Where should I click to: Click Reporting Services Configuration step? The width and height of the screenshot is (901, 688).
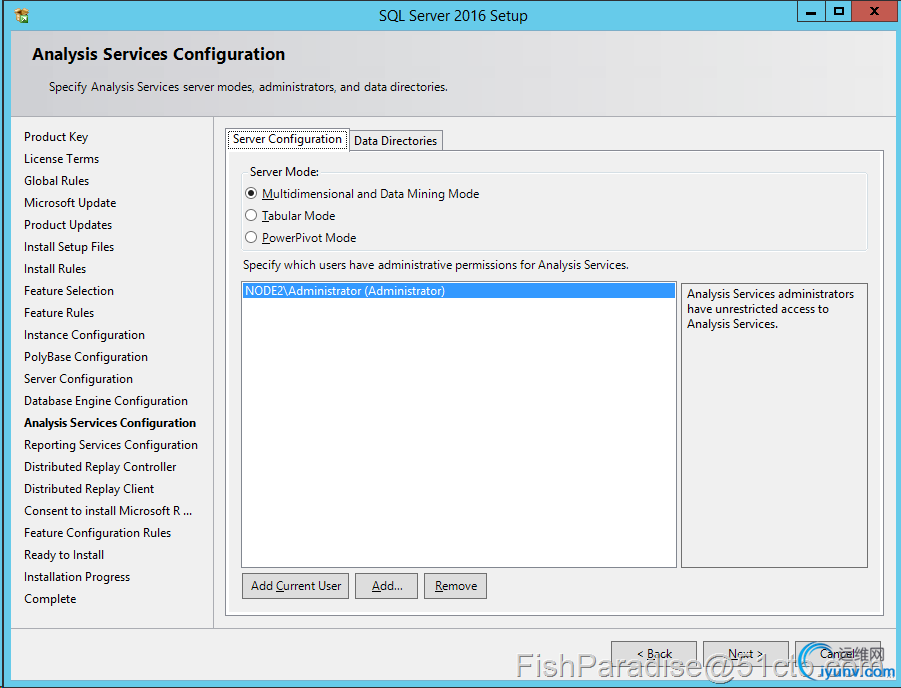tap(111, 445)
